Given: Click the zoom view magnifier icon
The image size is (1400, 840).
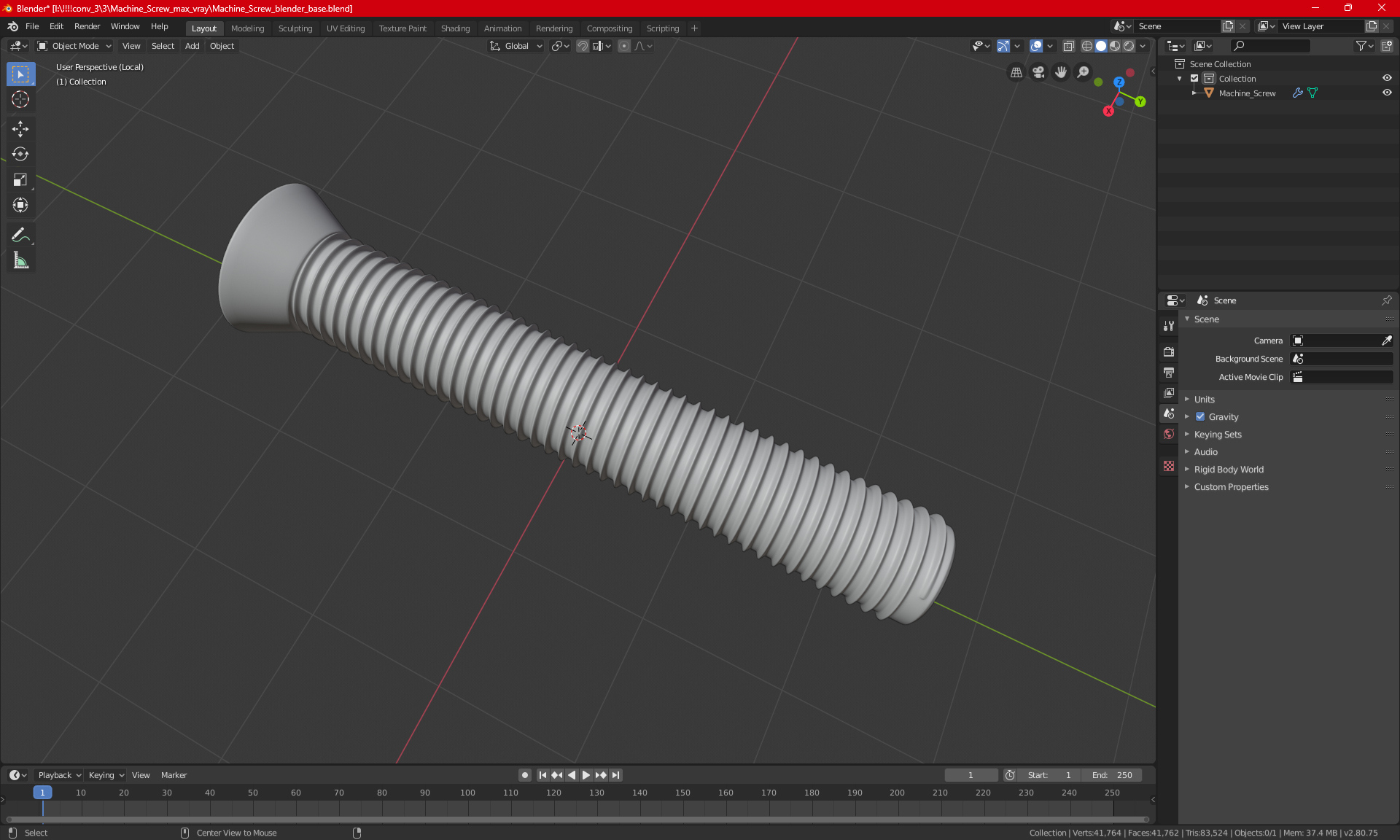Looking at the screenshot, I should [1084, 72].
